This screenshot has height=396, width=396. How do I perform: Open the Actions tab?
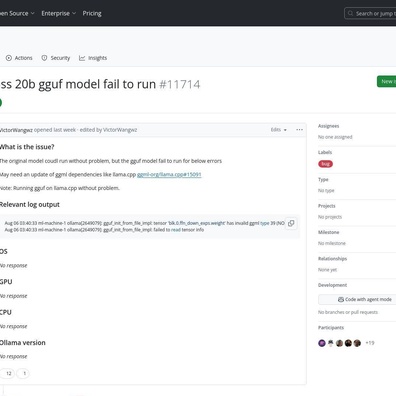pyautogui.click(x=19, y=58)
